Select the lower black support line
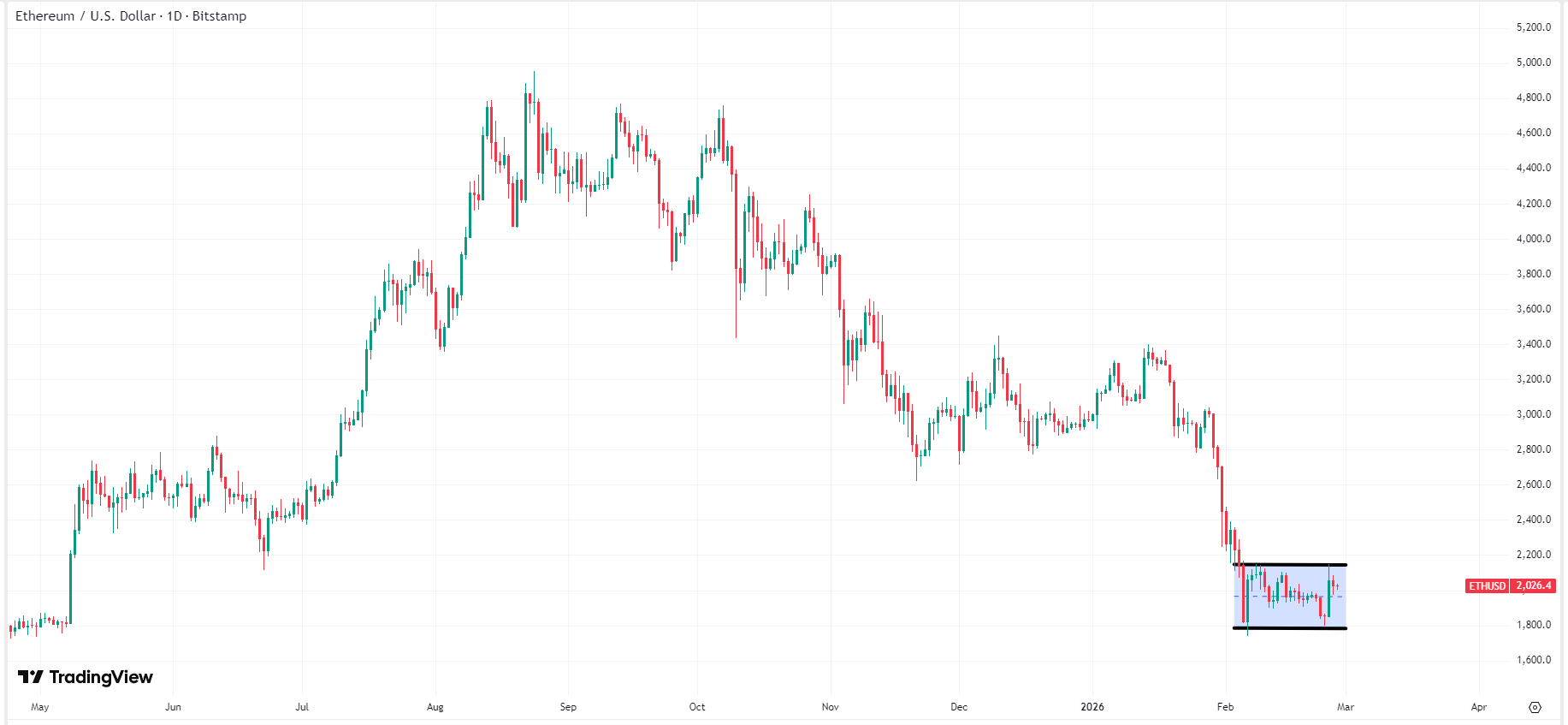This screenshot has width=1568, height=725. [x=1292, y=628]
